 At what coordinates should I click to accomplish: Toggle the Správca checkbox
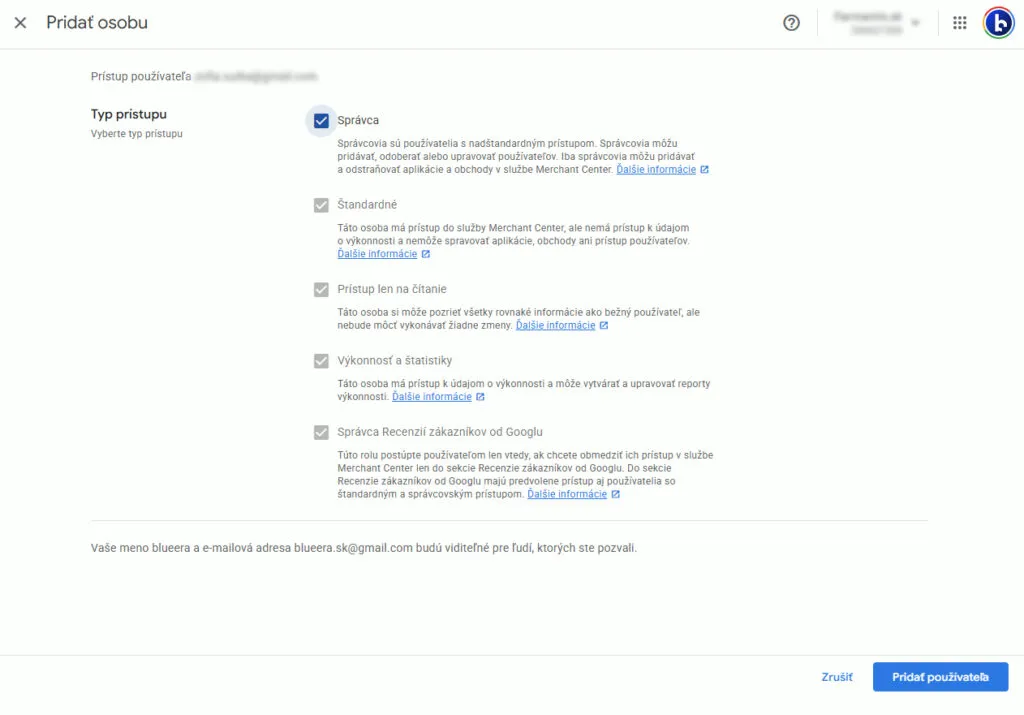click(321, 121)
